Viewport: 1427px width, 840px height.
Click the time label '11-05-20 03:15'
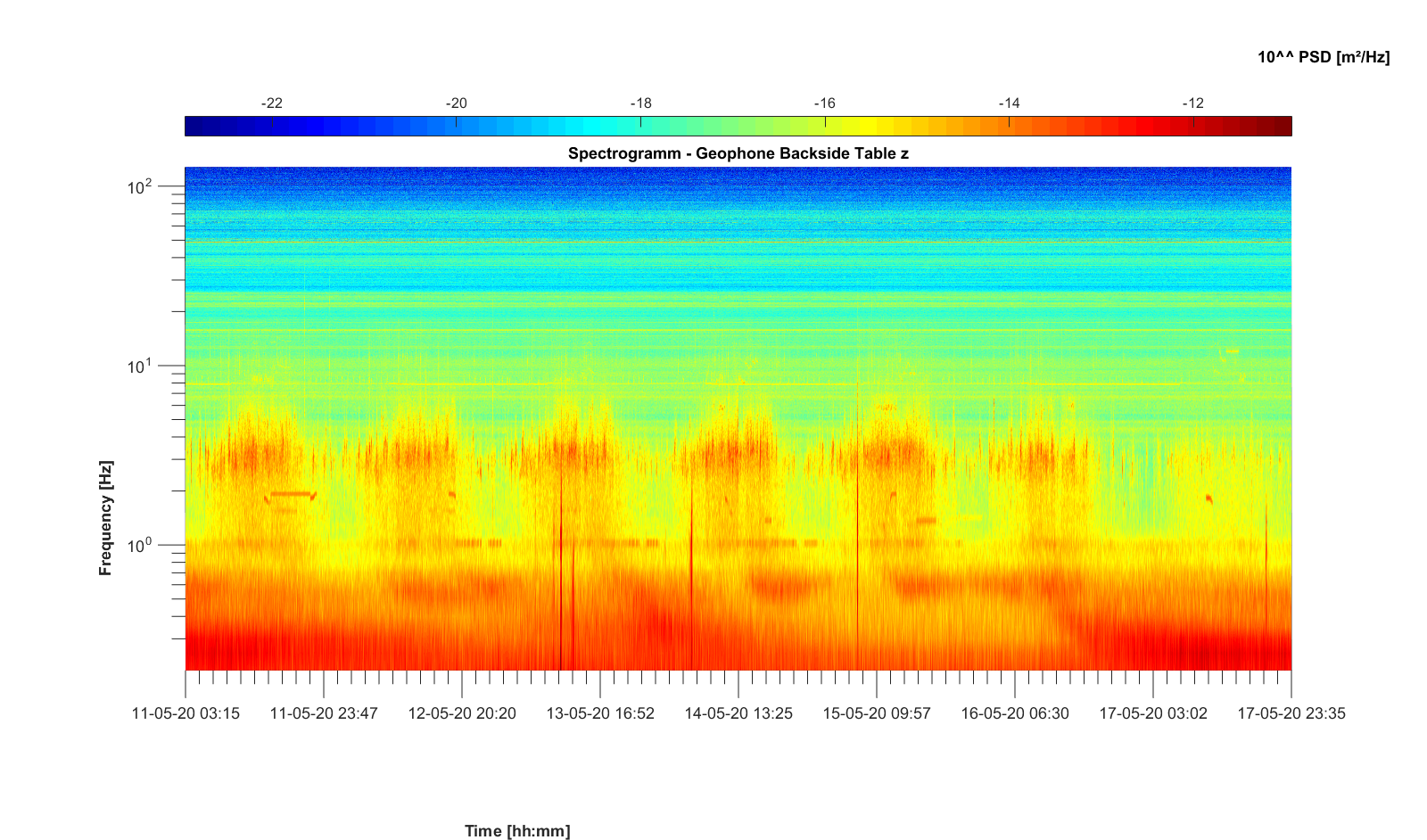click(x=186, y=713)
